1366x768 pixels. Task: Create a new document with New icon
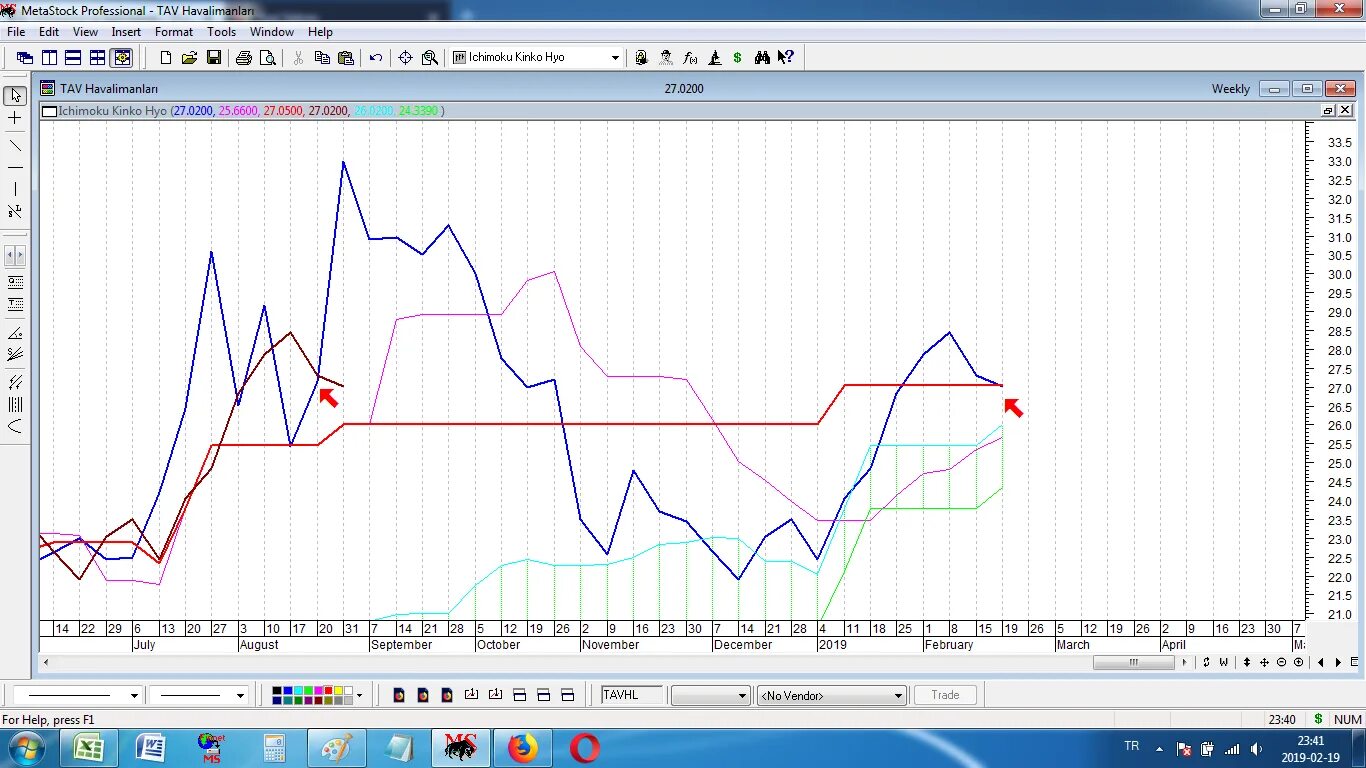(x=166, y=58)
